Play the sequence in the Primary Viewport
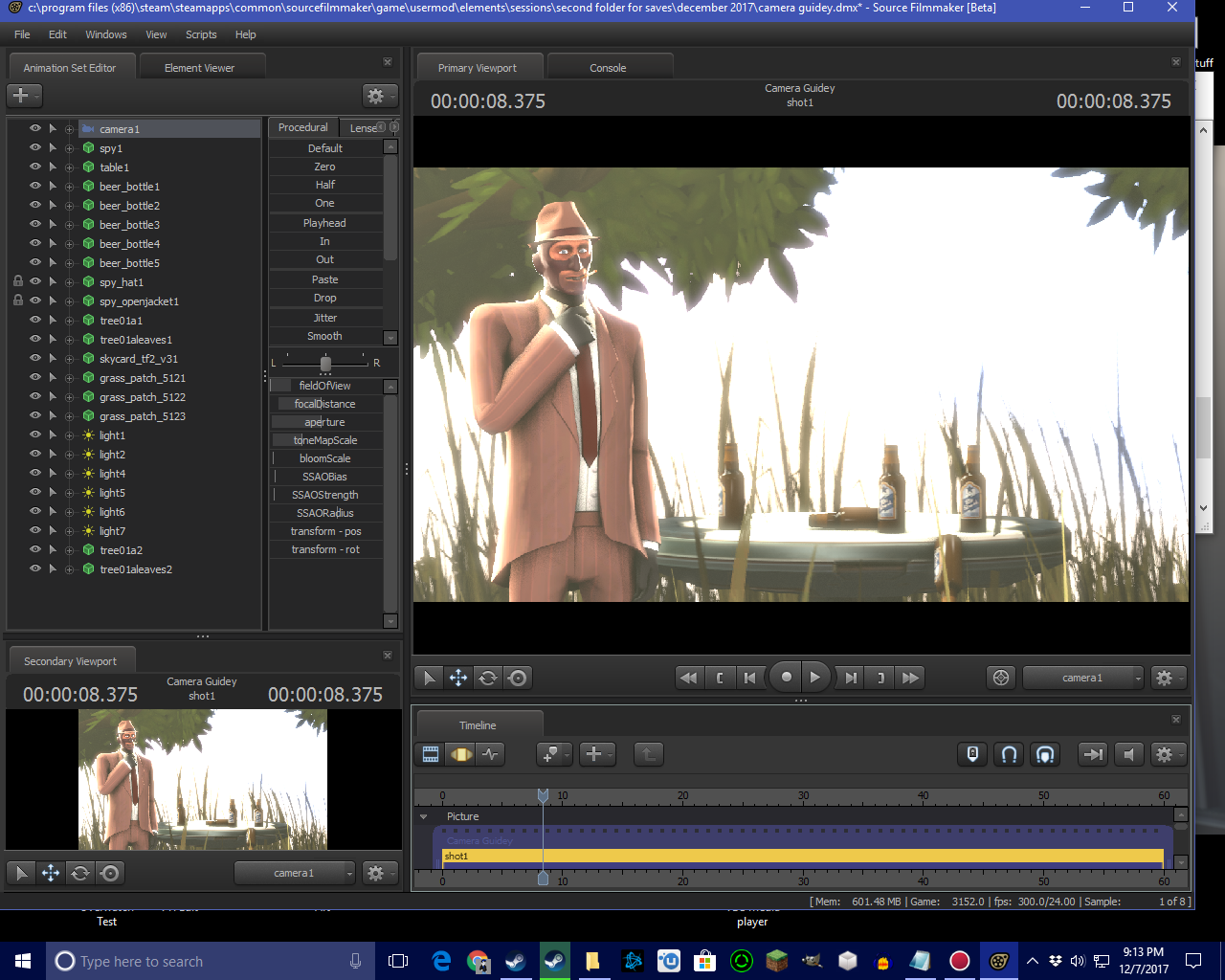The width and height of the screenshot is (1225, 980). (x=815, y=678)
